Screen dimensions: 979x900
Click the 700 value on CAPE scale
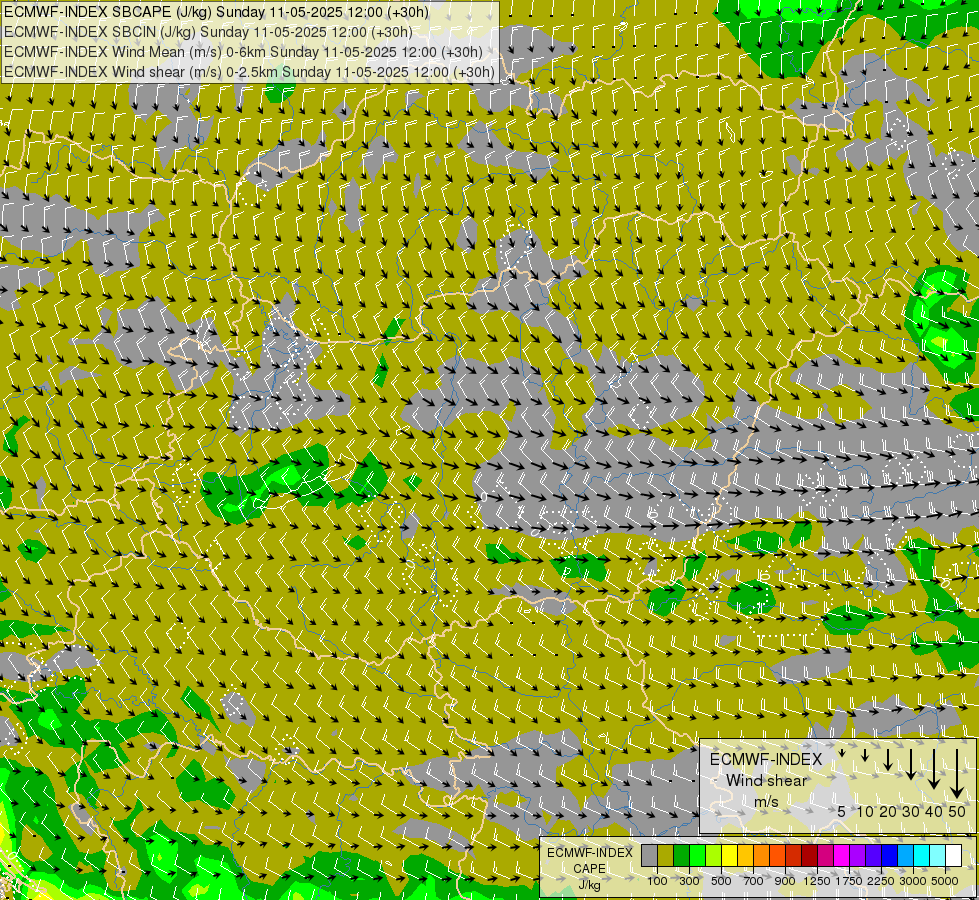pyautogui.click(x=754, y=881)
